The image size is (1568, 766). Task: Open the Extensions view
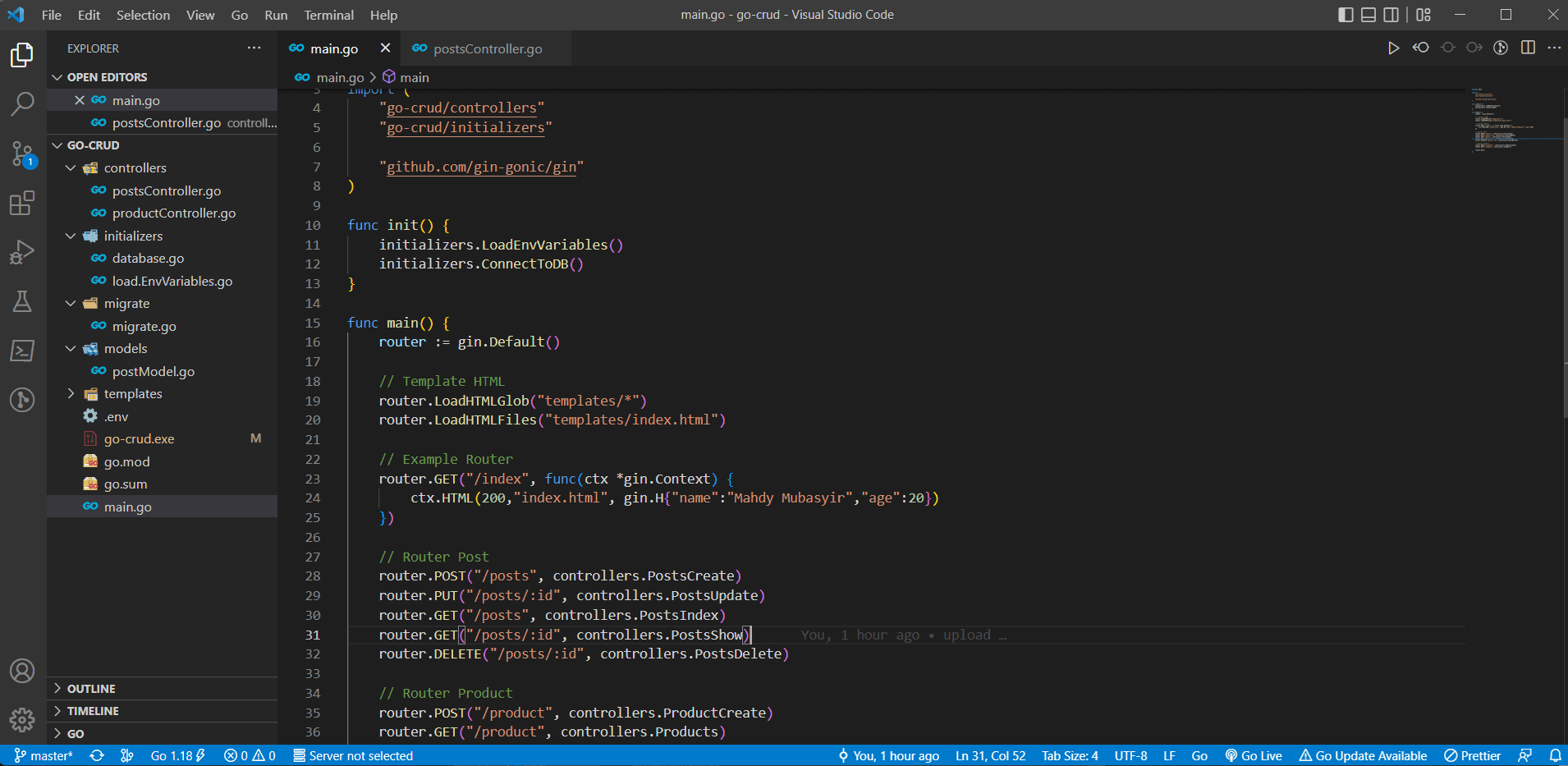click(22, 203)
